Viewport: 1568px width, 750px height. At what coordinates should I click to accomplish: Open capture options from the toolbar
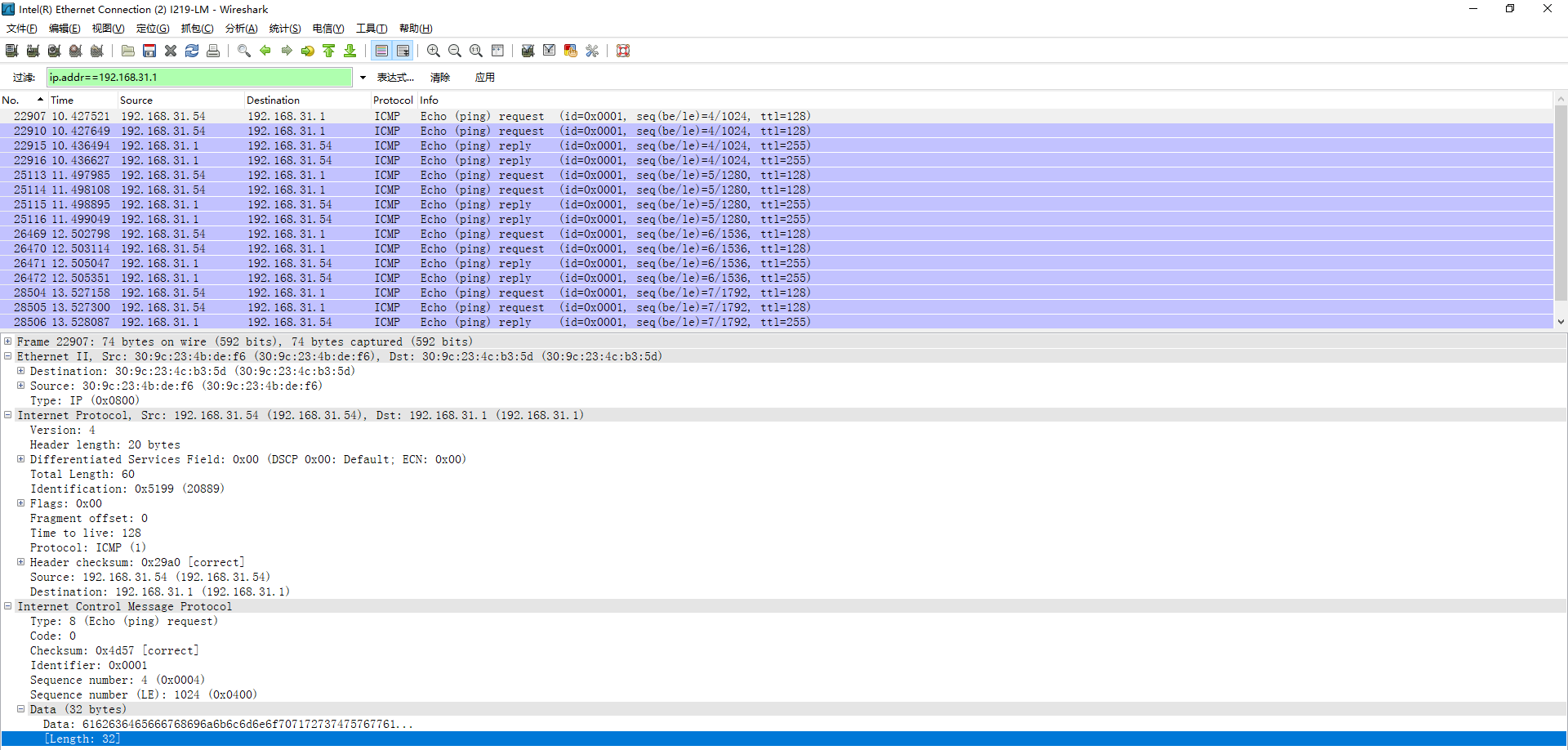(x=33, y=51)
